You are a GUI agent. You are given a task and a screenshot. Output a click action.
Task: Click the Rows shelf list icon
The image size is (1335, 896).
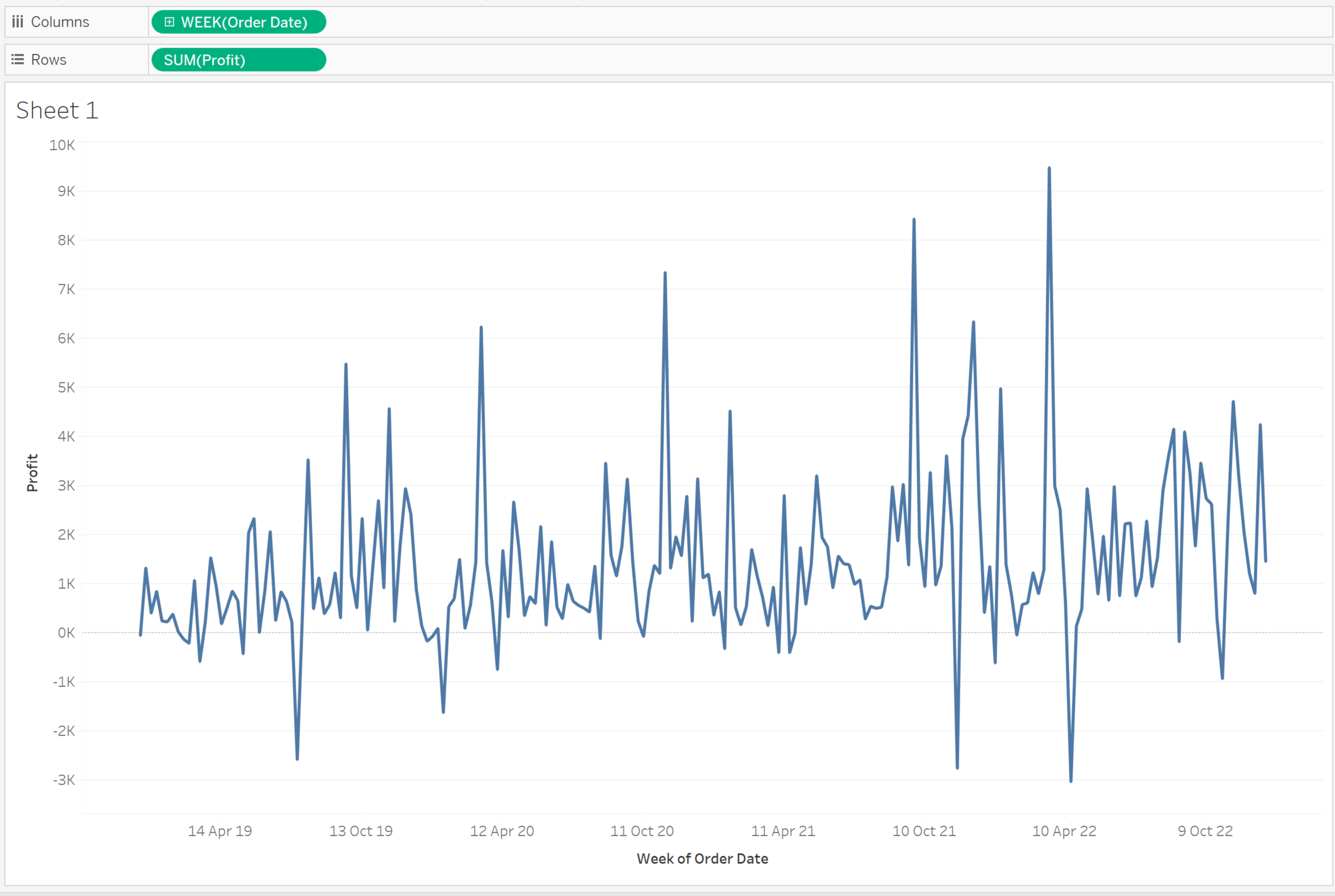click(18, 59)
